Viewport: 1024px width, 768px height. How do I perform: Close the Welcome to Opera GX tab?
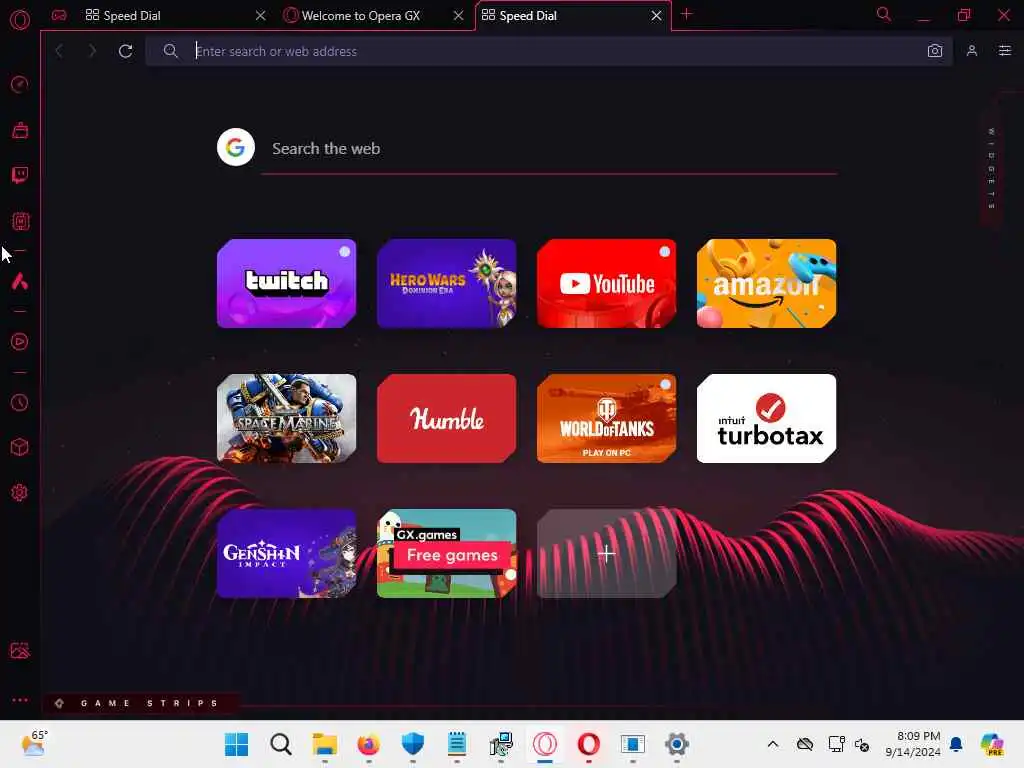coord(458,16)
